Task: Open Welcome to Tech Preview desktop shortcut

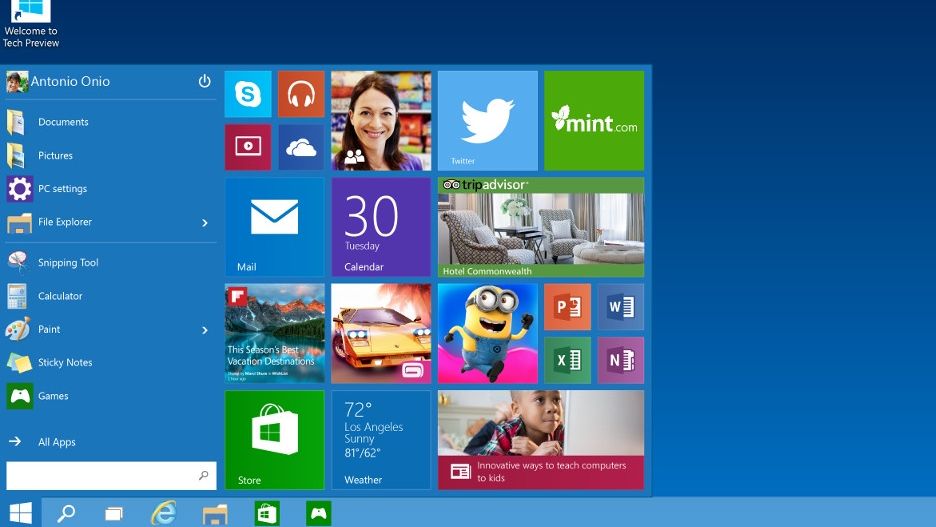Action: point(30,24)
